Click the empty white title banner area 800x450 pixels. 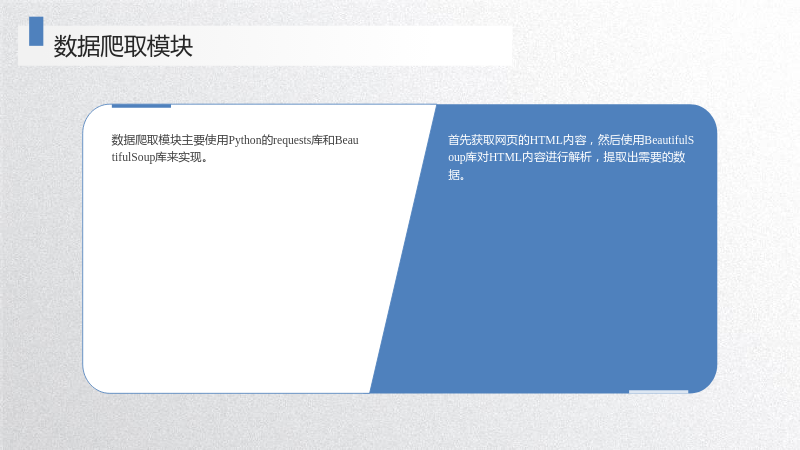tap(352, 46)
